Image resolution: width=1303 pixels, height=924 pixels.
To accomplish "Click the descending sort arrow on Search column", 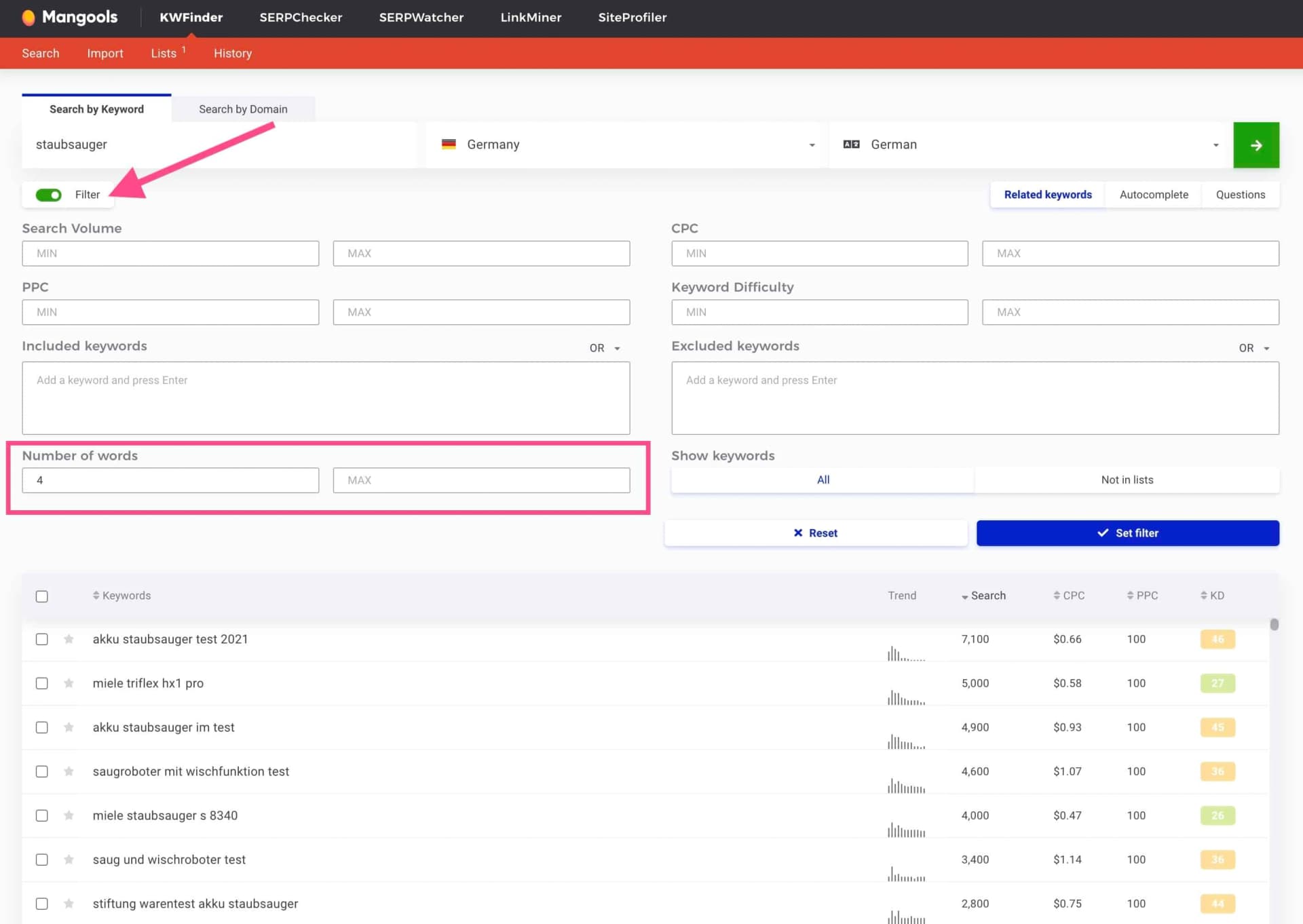I will (x=965, y=596).
